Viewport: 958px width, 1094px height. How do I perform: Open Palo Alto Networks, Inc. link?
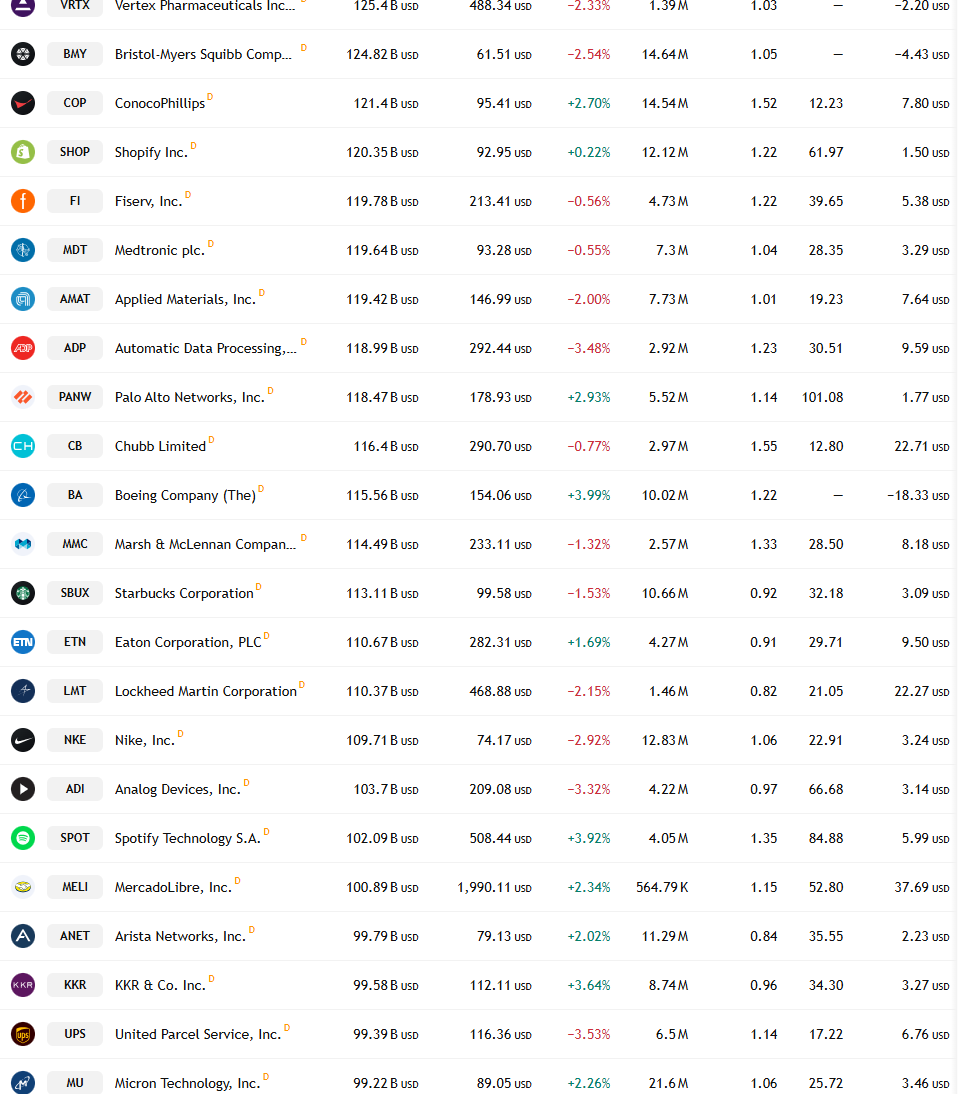[190, 398]
